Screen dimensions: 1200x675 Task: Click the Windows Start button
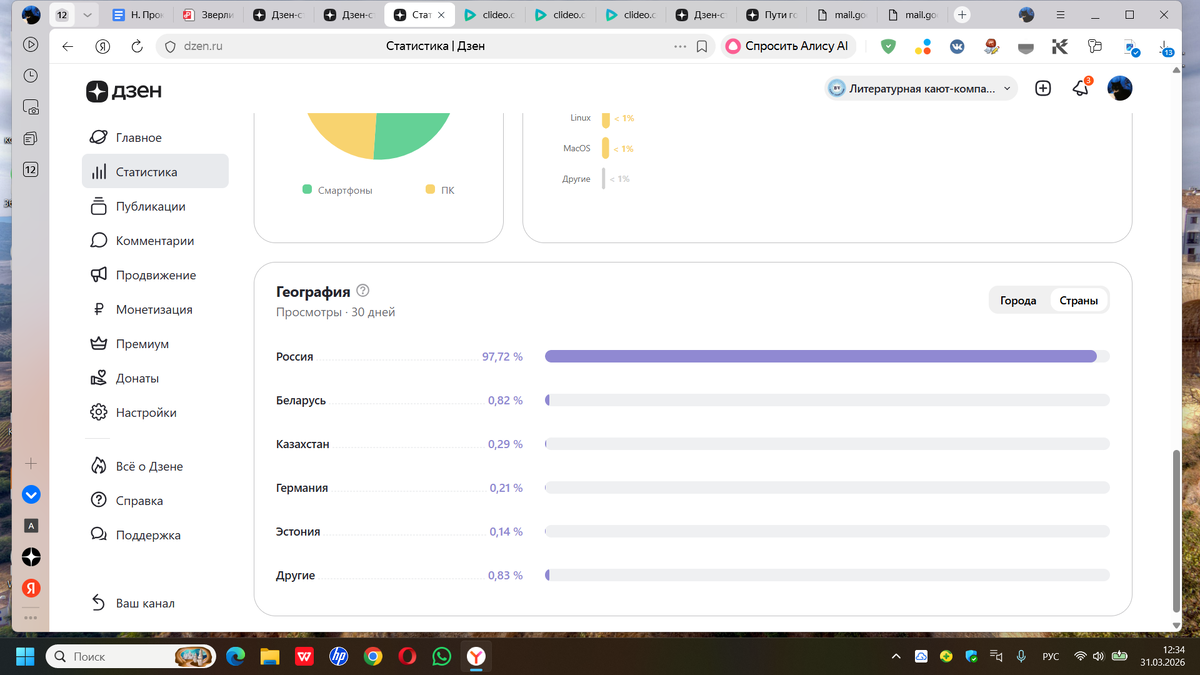click(24, 656)
